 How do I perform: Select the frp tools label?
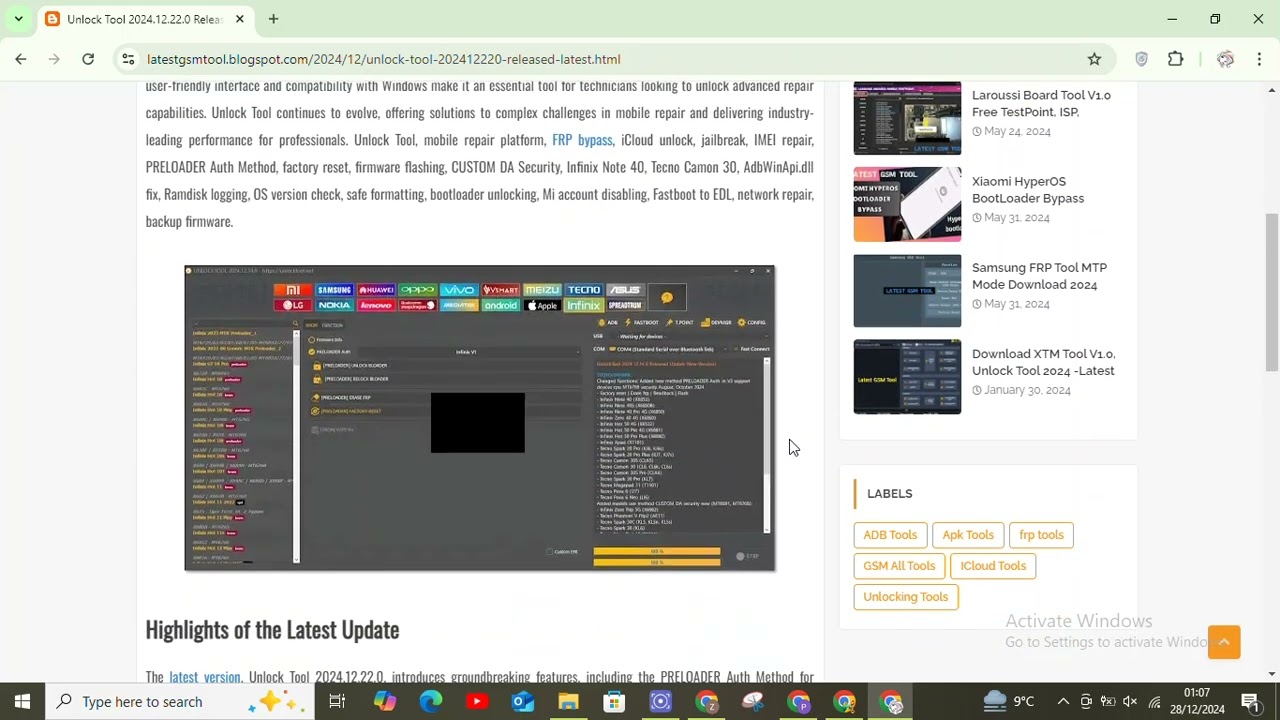[1041, 535]
